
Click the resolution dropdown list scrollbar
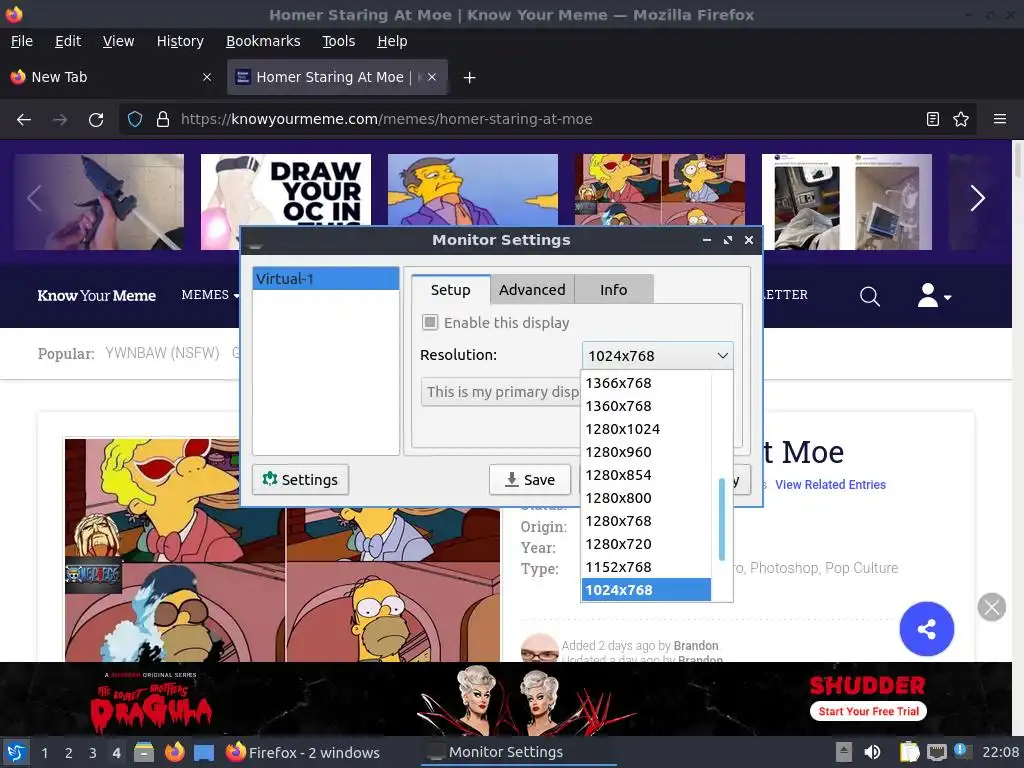pos(722,519)
